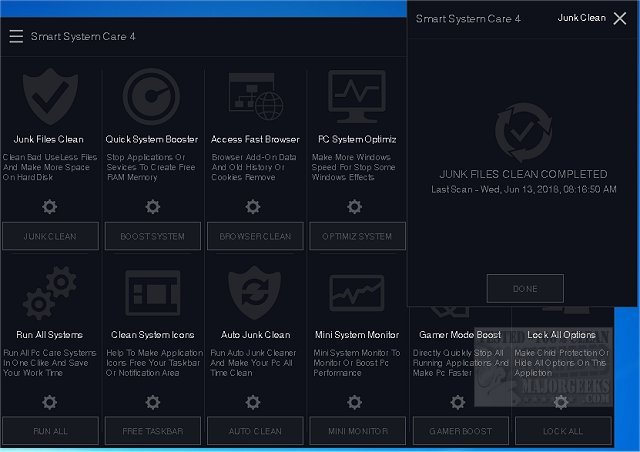The height and width of the screenshot is (452, 640).
Task: Click the BOOST SYSTEM button
Action: 153,236
